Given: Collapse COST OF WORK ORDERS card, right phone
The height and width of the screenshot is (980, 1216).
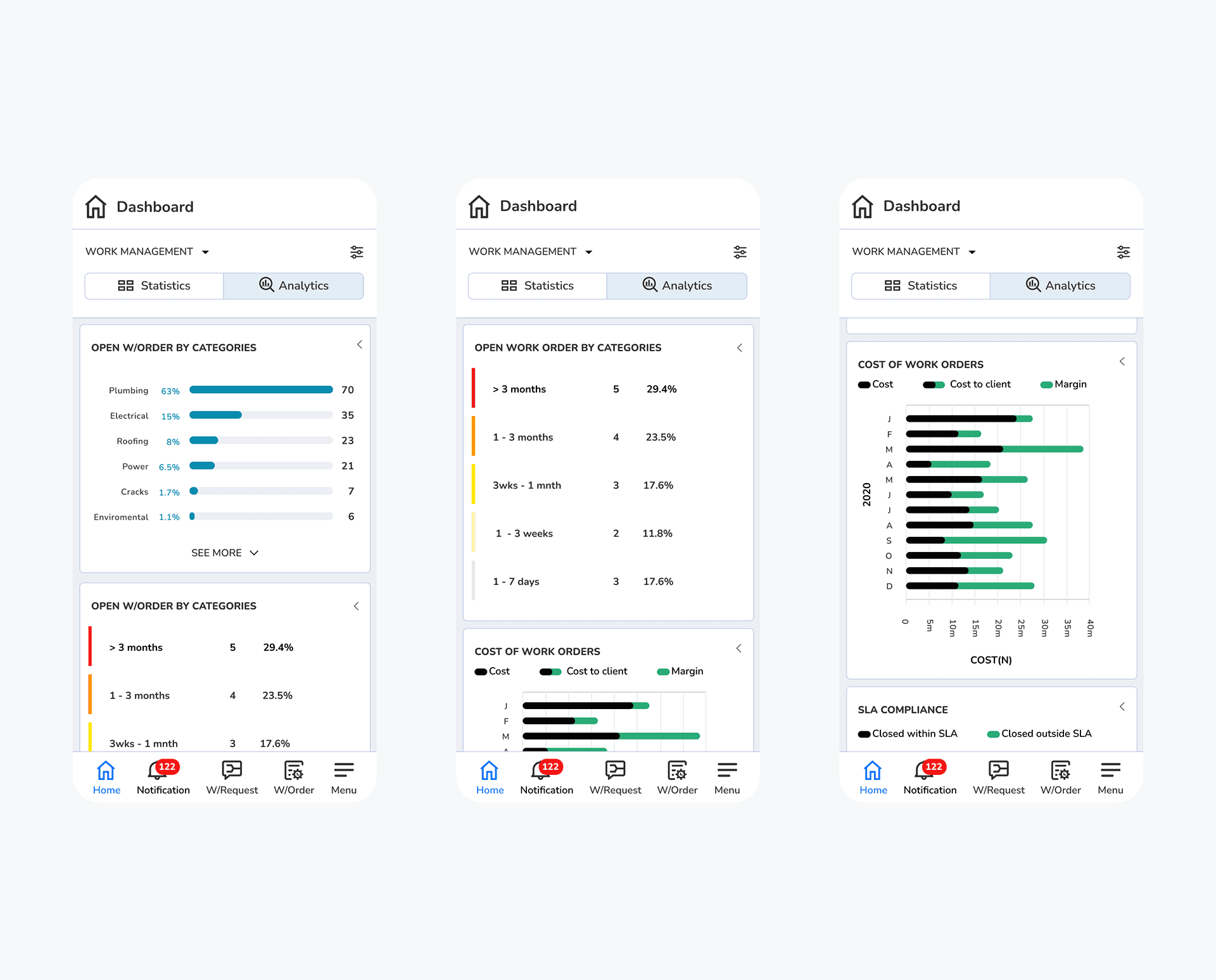Looking at the screenshot, I should coord(1122,361).
